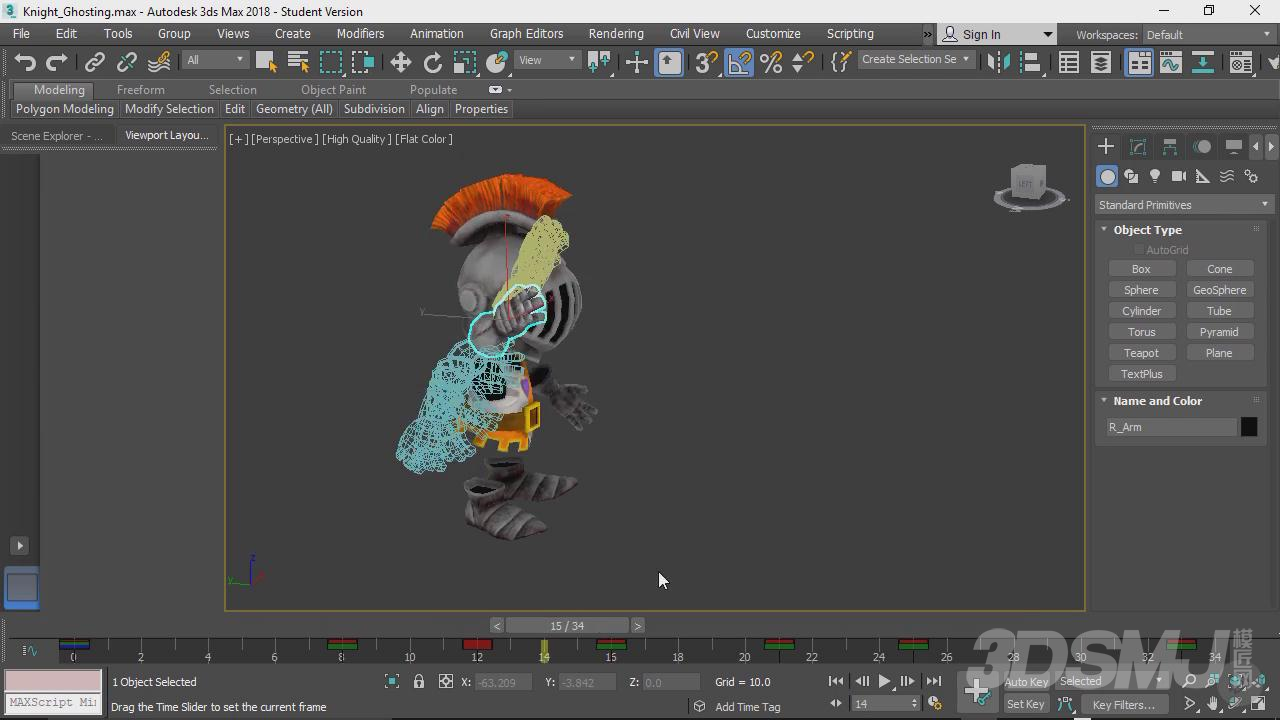Viewport: 1280px width, 720px height.
Task: Create a Sphere primitive
Action: point(1141,290)
